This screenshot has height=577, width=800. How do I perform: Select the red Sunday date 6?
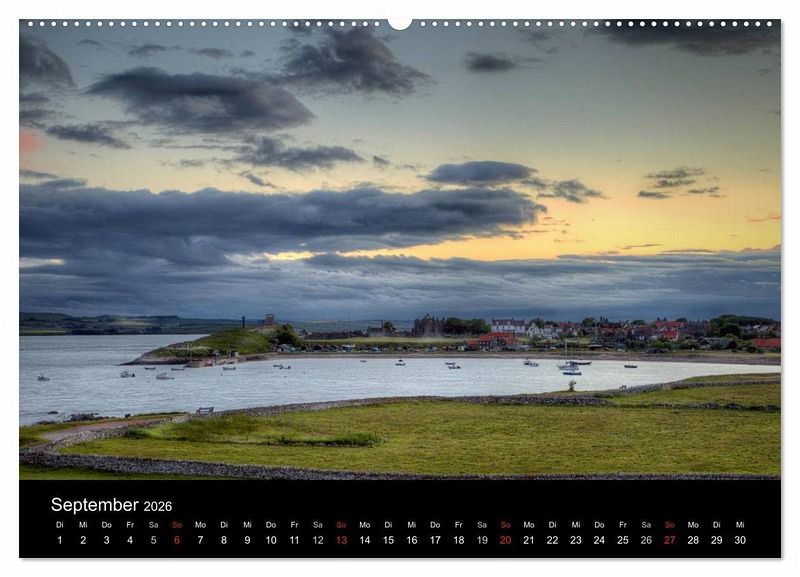[x=177, y=540]
